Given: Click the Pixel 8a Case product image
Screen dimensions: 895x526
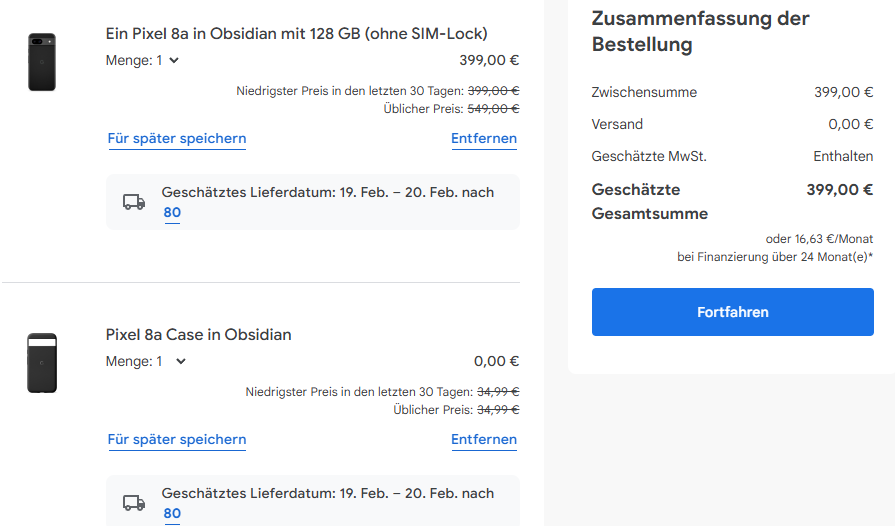Looking at the screenshot, I should (42, 362).
